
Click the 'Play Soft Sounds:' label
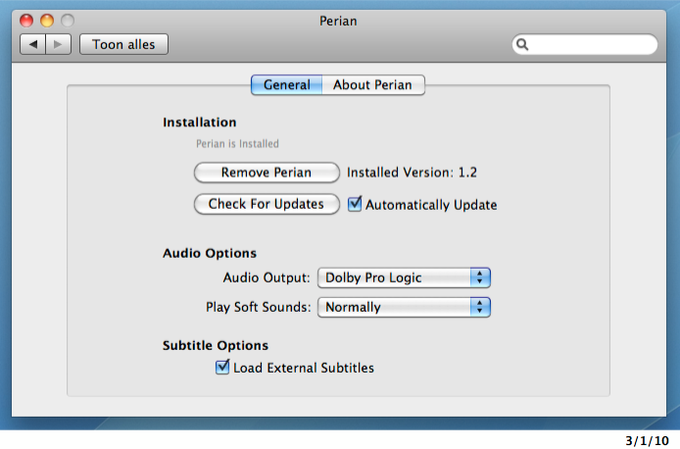(258, 307)
